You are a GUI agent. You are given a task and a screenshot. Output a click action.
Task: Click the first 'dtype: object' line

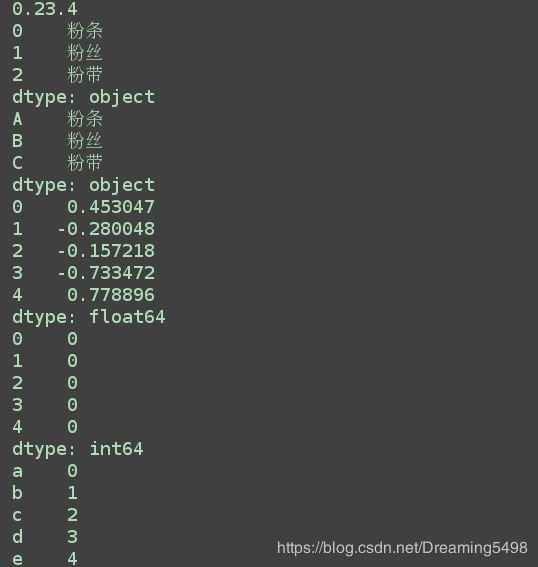(x=84, y=97)
